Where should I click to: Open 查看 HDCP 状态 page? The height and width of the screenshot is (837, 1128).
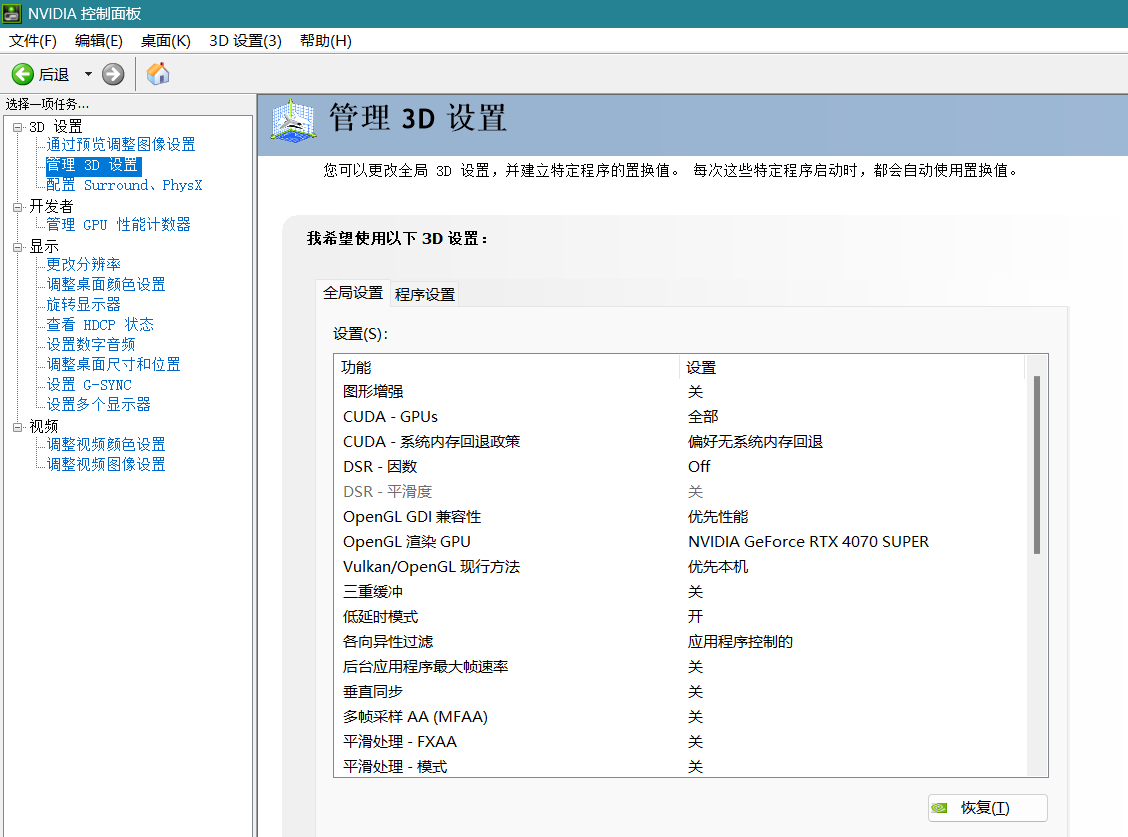pos(100,325)
